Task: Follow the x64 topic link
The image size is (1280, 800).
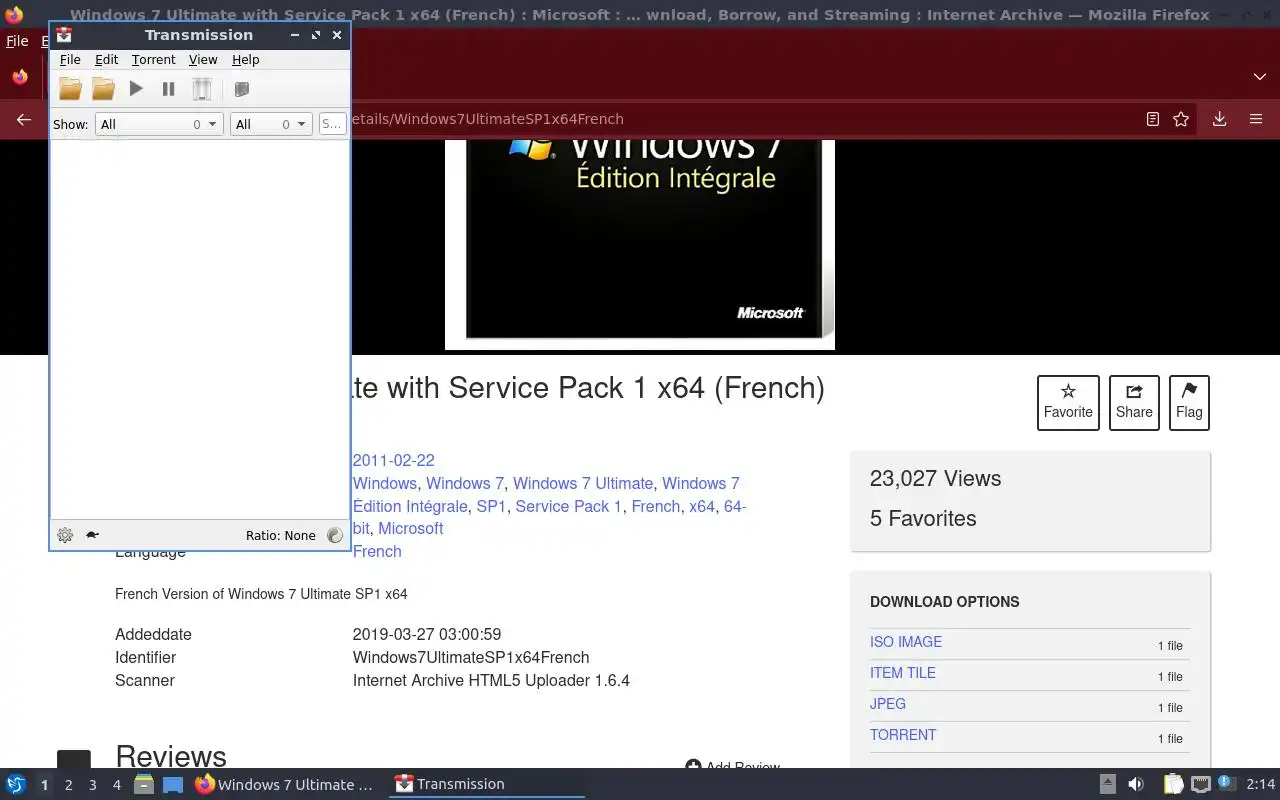Action: click(x=702, y=507)
